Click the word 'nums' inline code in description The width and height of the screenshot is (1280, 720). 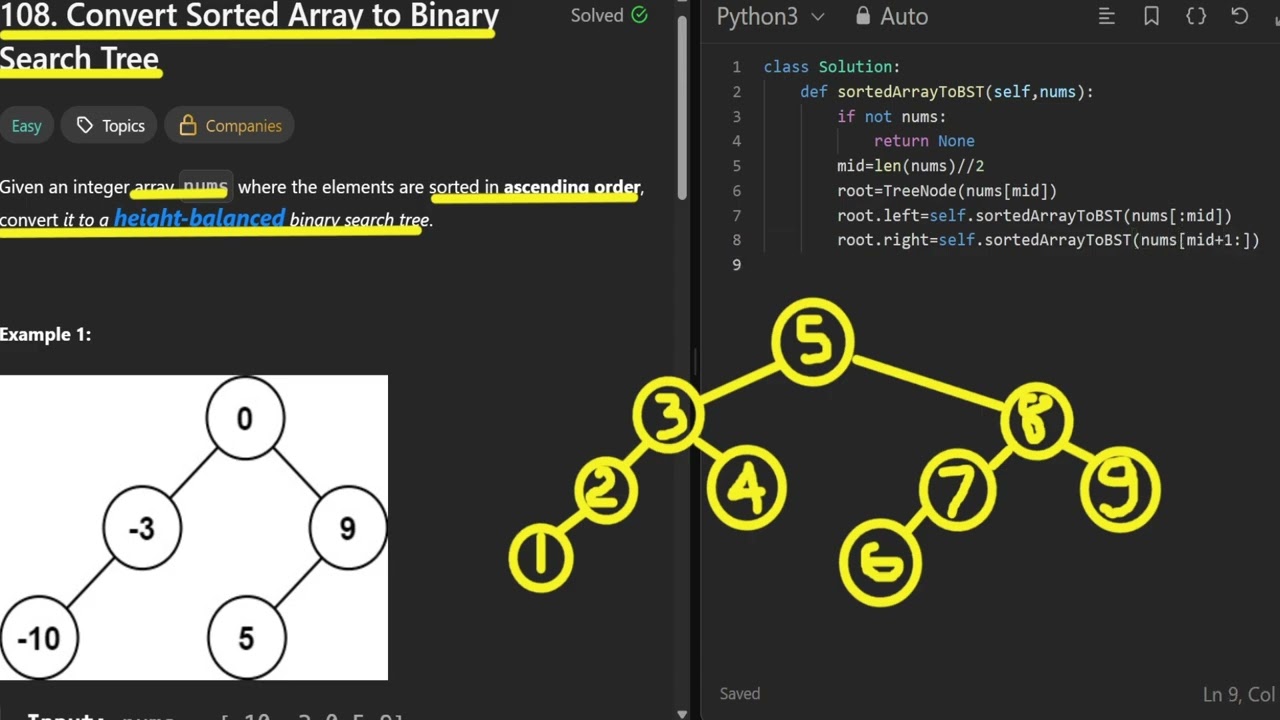click(206, 187)
